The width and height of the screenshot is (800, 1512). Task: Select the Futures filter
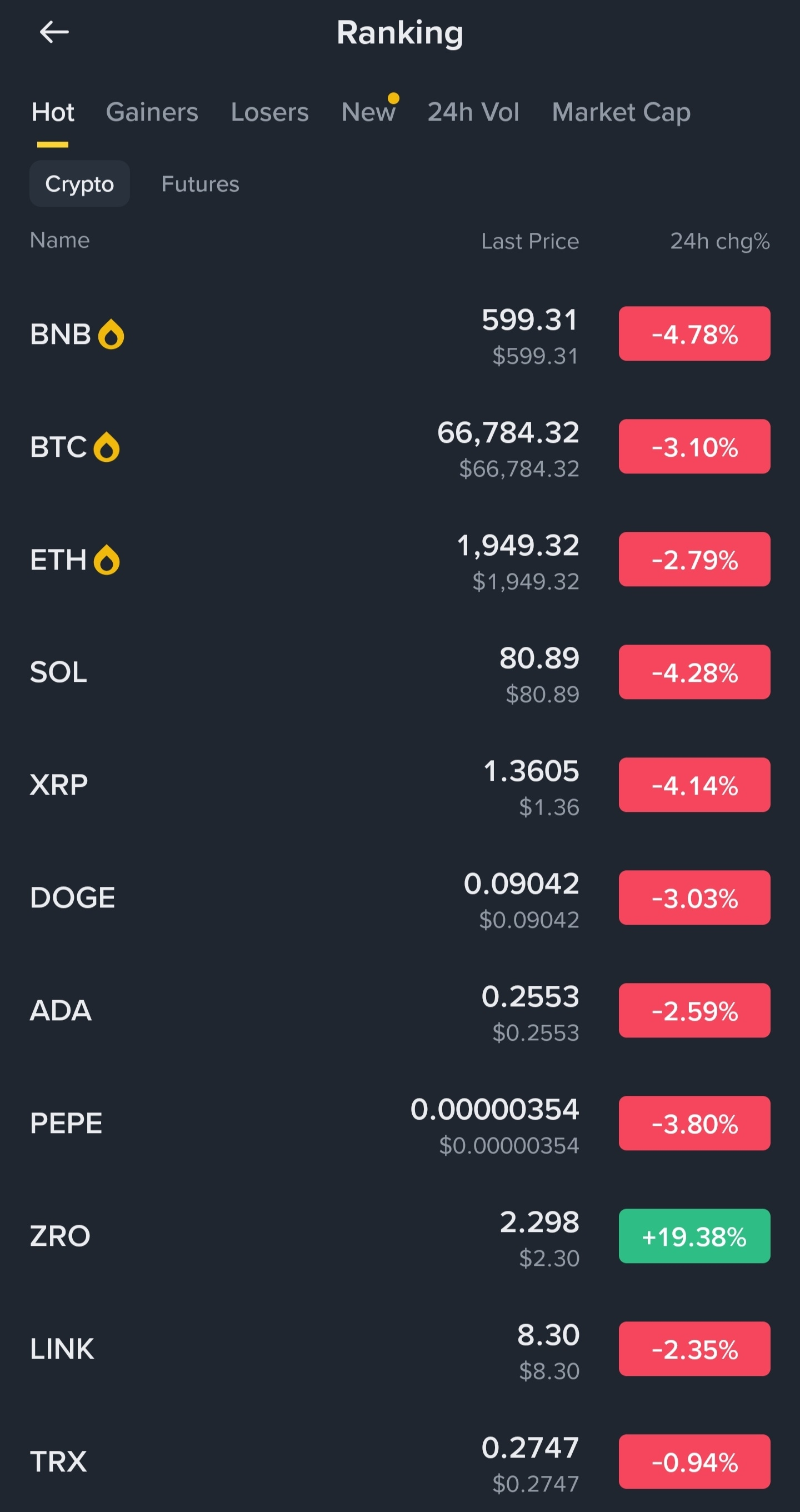point(200,184)
